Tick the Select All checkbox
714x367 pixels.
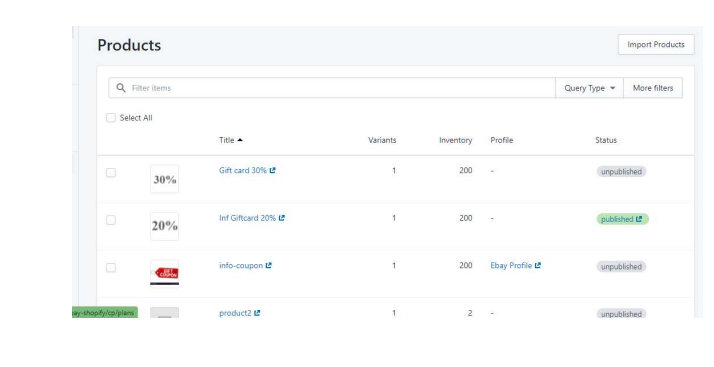[x=111, y=118]
